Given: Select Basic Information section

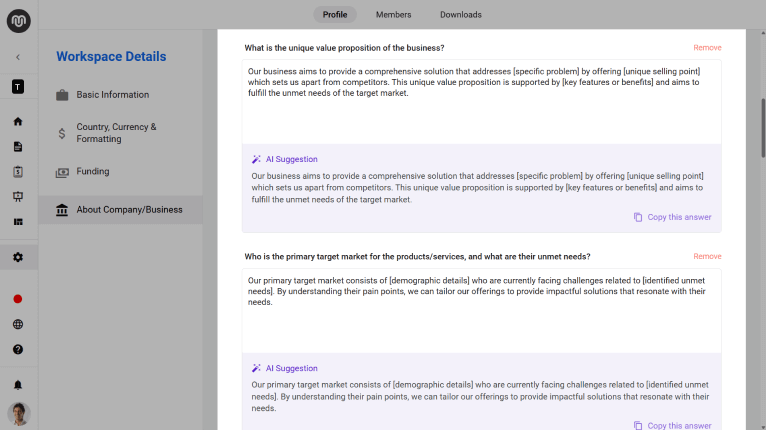Looking at the screenshot, I should pyautogui.click(x=112, y=95).
